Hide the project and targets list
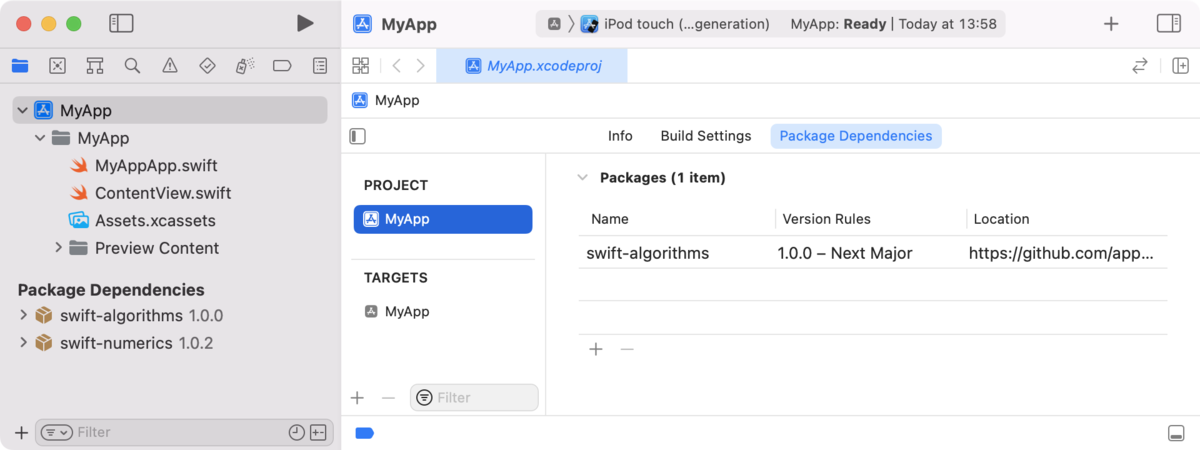The image size is (1200, 450). pos(358,136)
